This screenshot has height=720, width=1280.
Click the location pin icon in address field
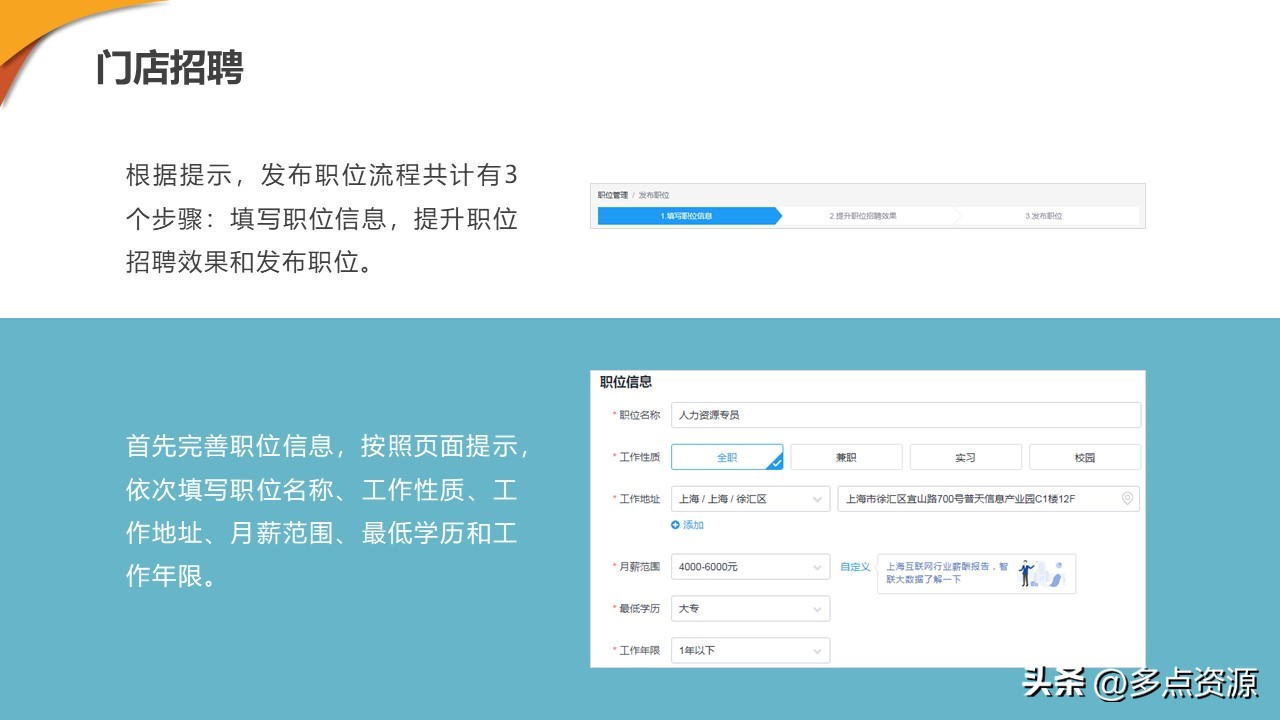tap(1128, 497)
